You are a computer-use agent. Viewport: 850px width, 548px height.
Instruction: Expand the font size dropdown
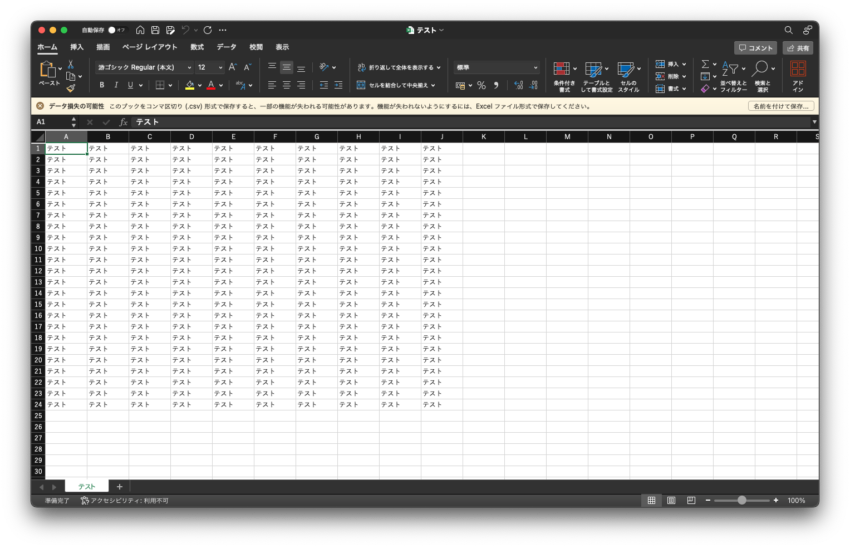219,67
